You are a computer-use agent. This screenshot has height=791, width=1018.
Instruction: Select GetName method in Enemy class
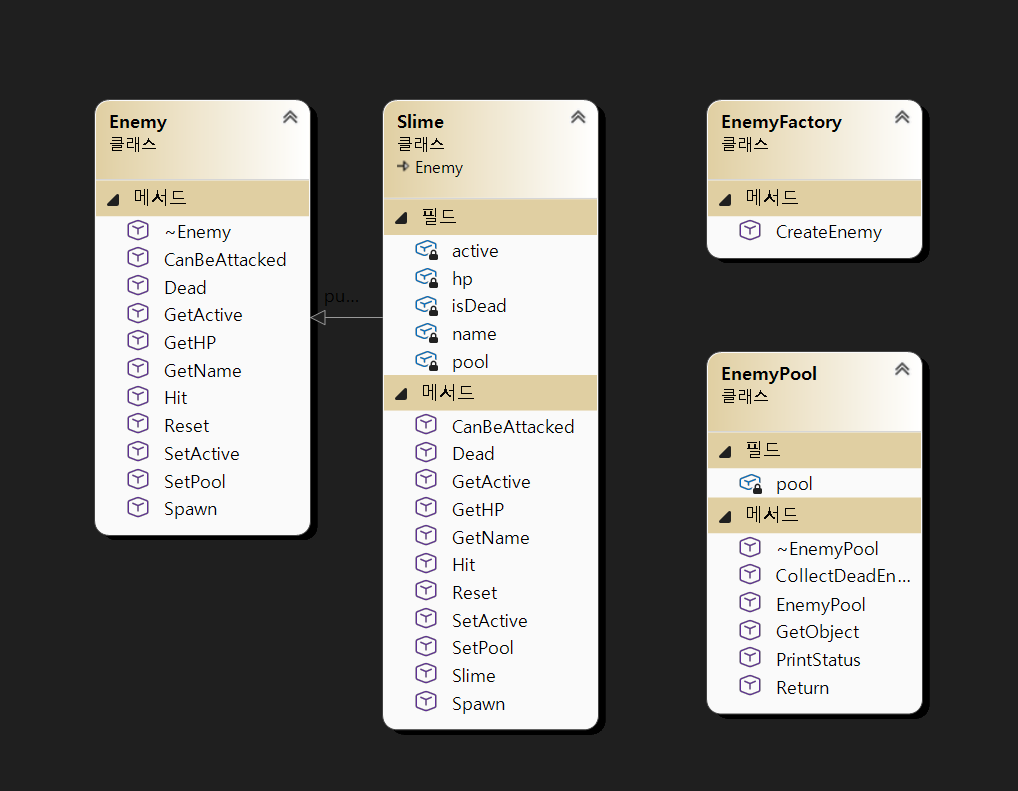203,371
